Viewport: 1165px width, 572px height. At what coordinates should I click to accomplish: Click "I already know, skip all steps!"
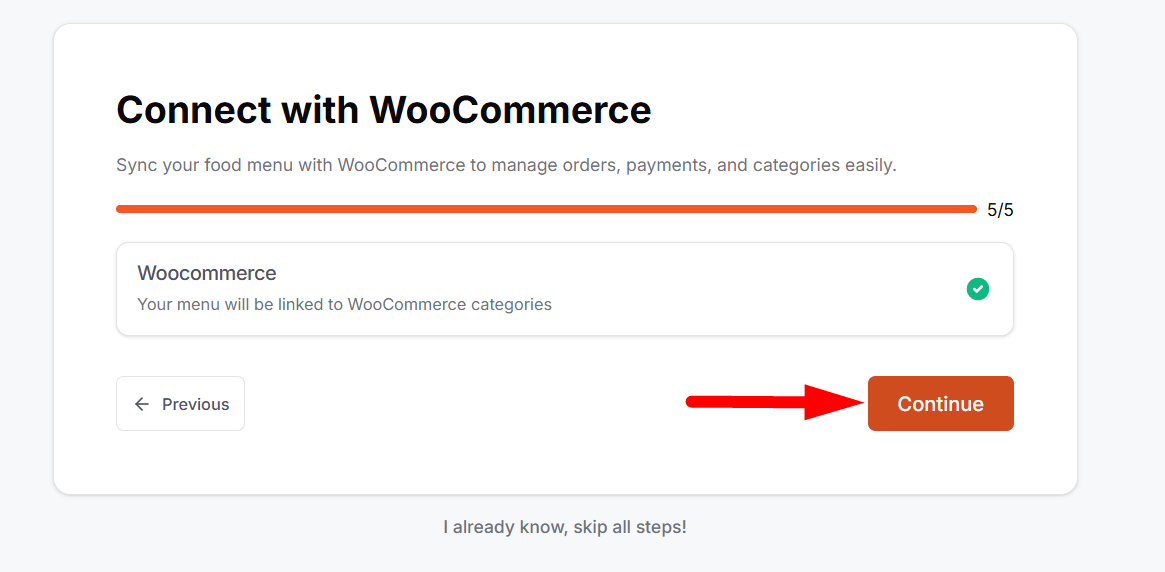565,527
